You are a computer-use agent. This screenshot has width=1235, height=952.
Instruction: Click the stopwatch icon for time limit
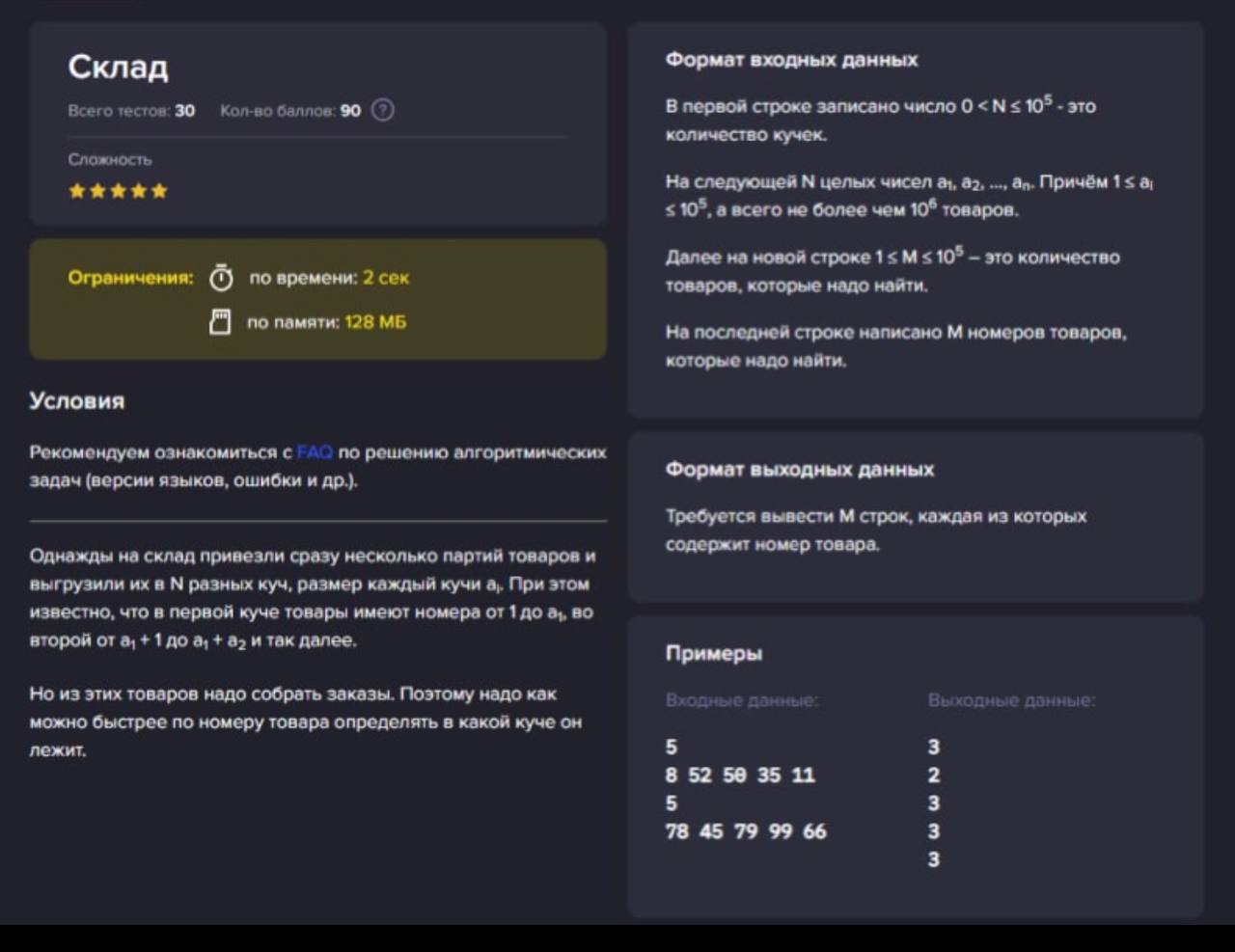pyautogui.click(x=221, y=278)
